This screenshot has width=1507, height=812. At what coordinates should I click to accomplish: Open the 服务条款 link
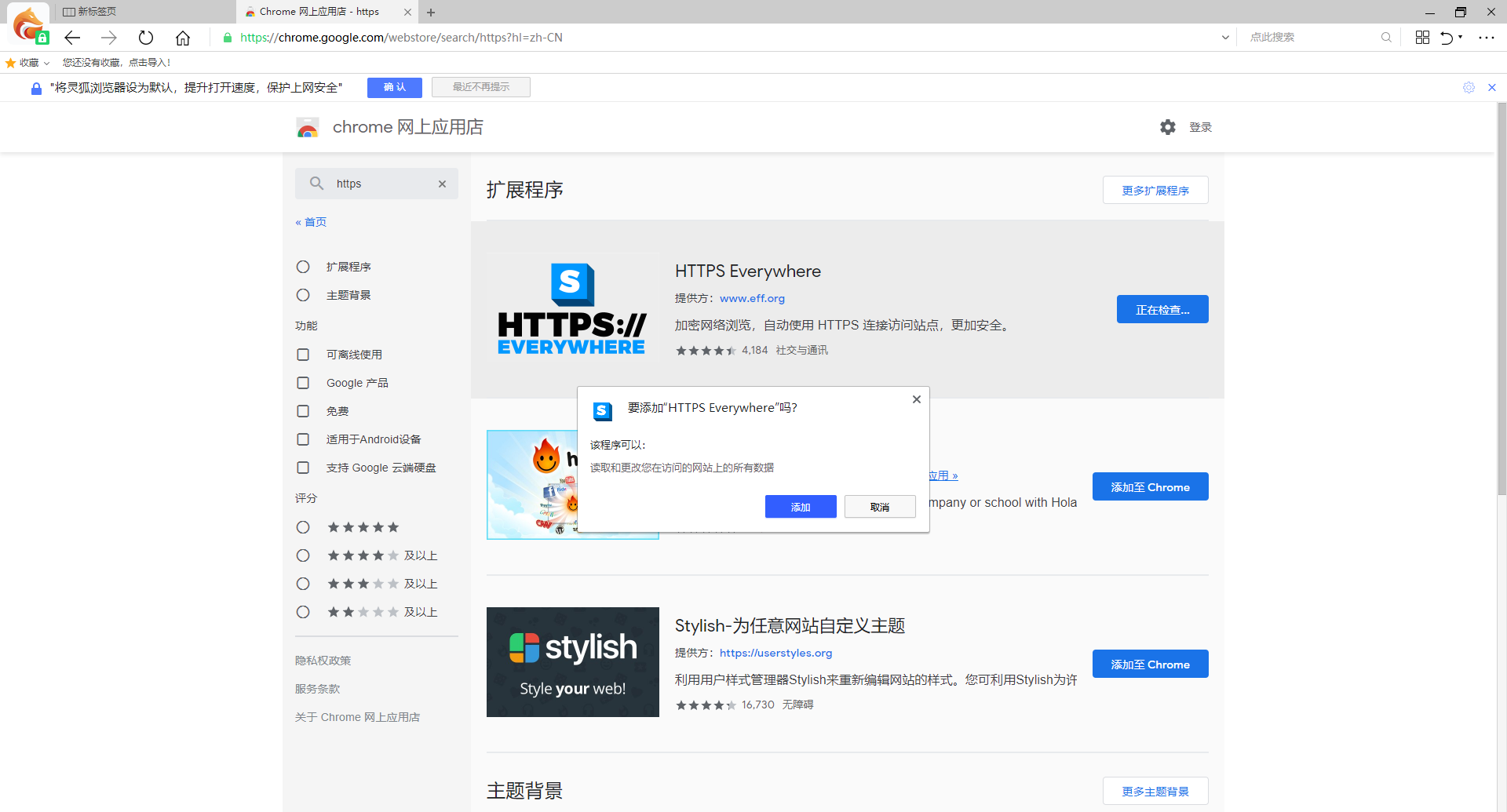[x=317, y=689]
